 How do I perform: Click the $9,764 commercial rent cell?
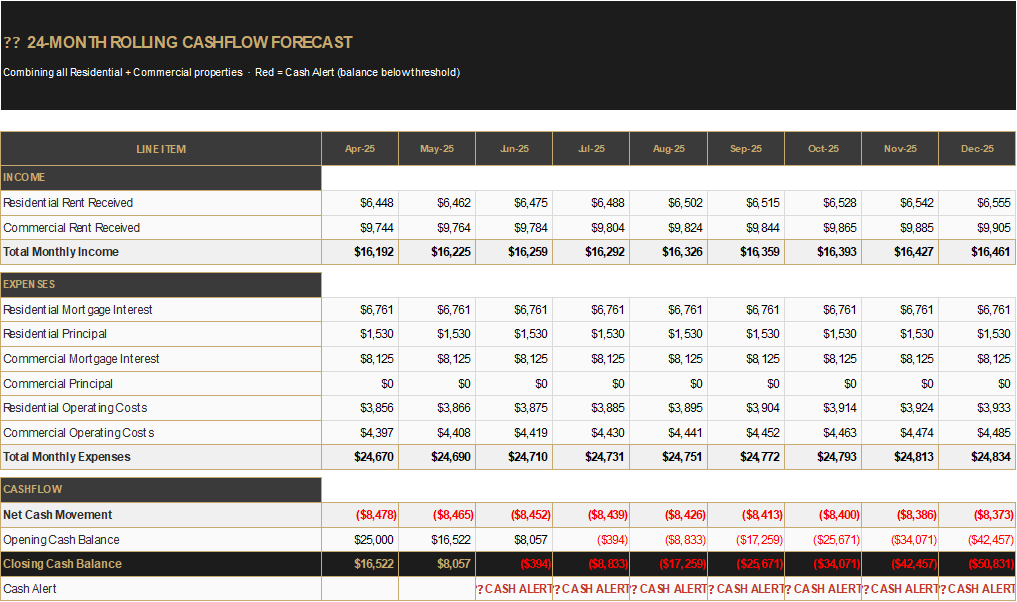tap(437, 228)
